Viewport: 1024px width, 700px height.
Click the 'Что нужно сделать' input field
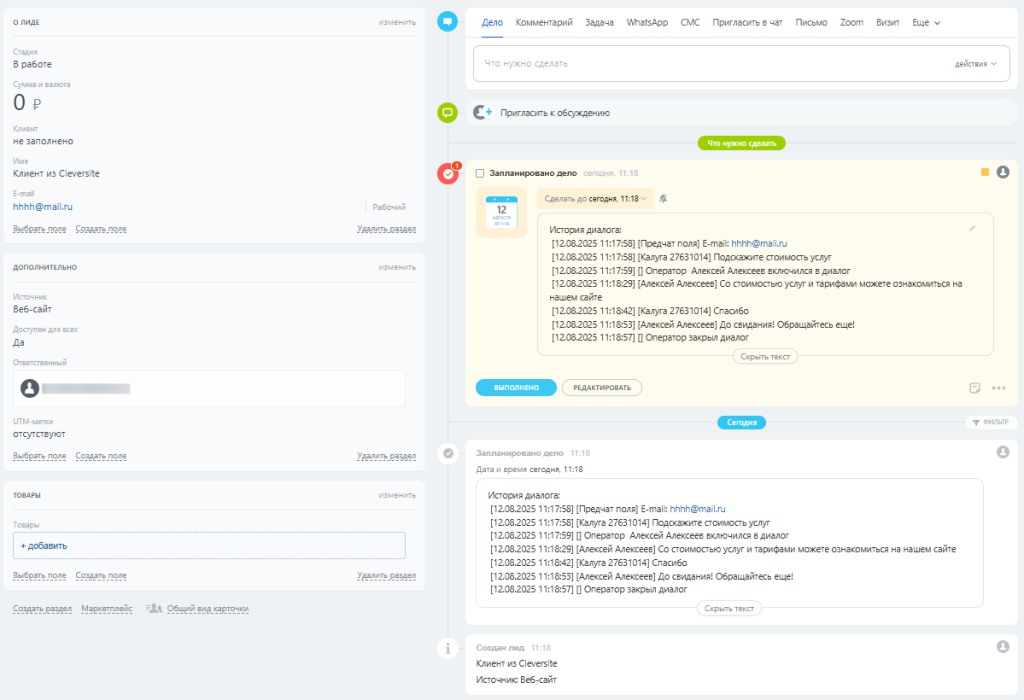[x=700, y=63]
